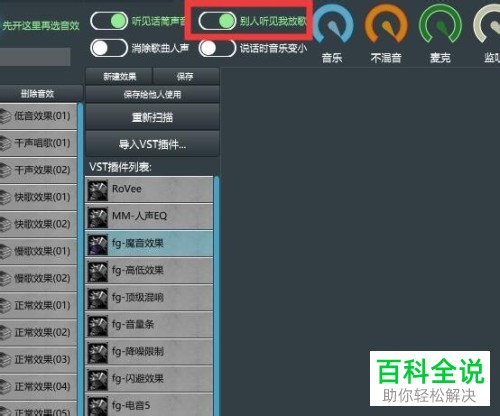The image size is (500, 416).
Task: Click the fg-高低效果 plugin icon
Action: (98, 271)
